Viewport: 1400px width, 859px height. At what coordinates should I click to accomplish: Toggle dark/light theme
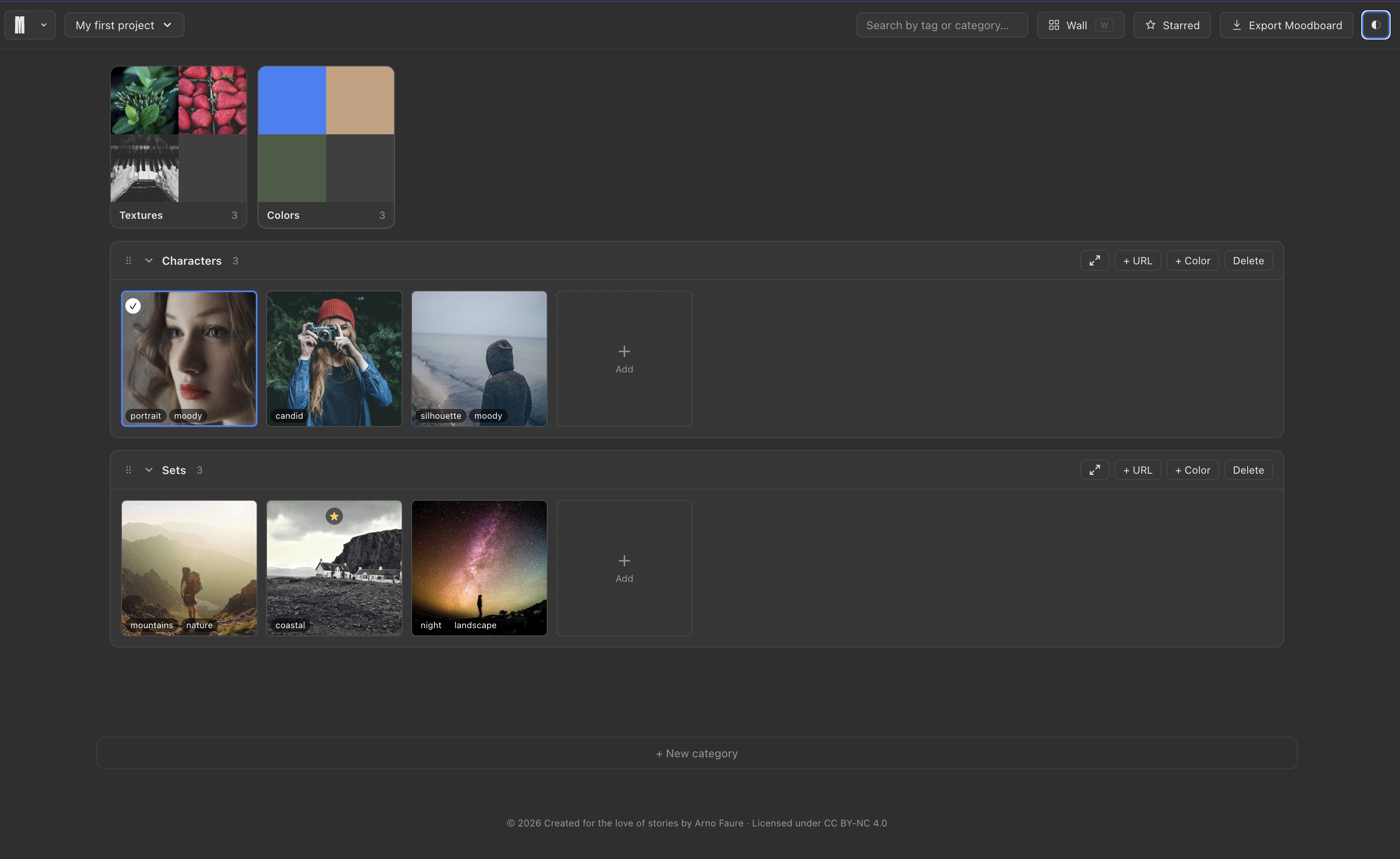pos(1376,25)
